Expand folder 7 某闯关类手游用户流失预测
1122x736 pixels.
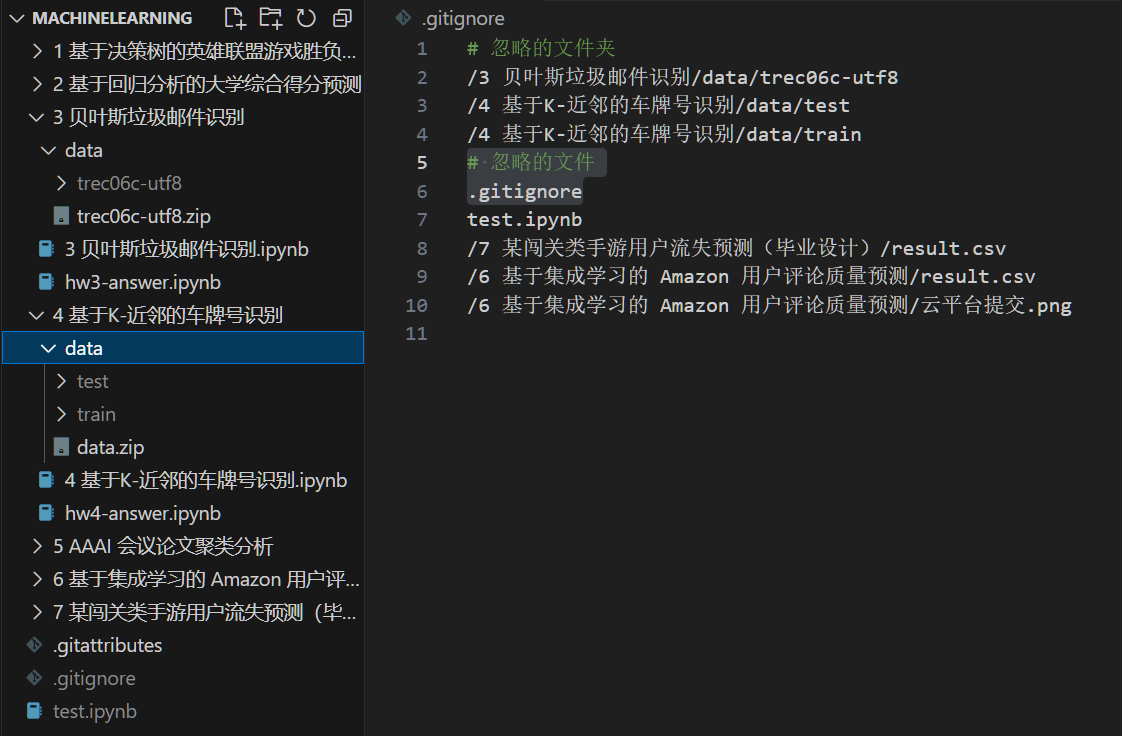click(x=37, y=612)
